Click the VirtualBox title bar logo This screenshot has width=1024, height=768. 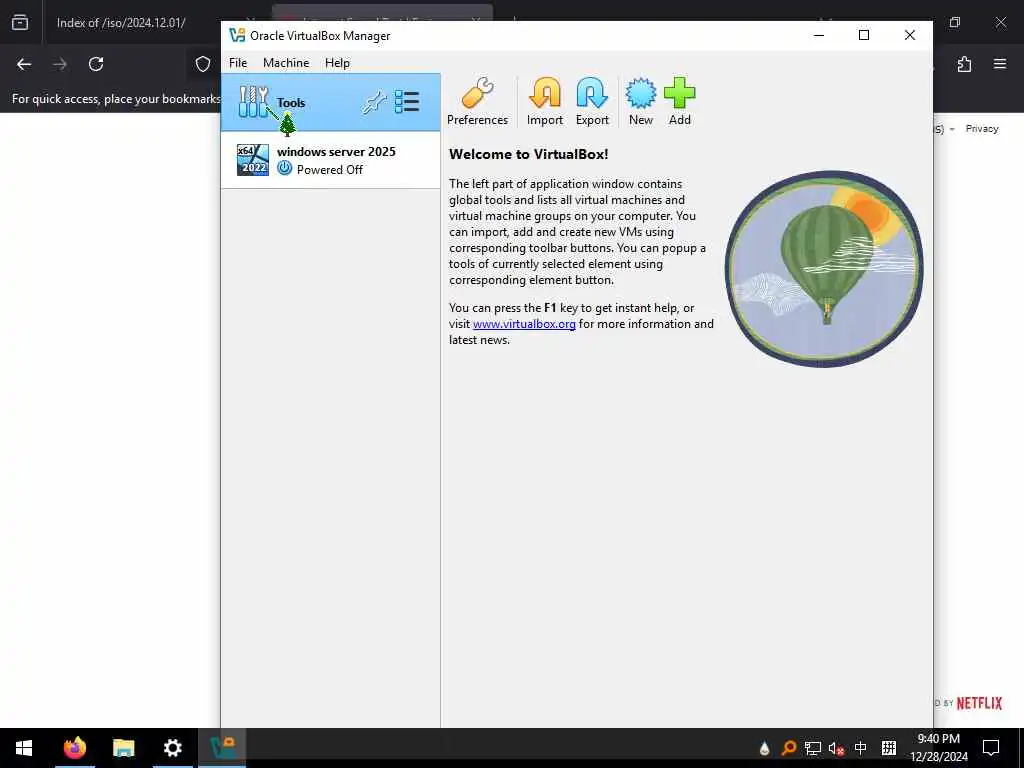coord(237,35)
